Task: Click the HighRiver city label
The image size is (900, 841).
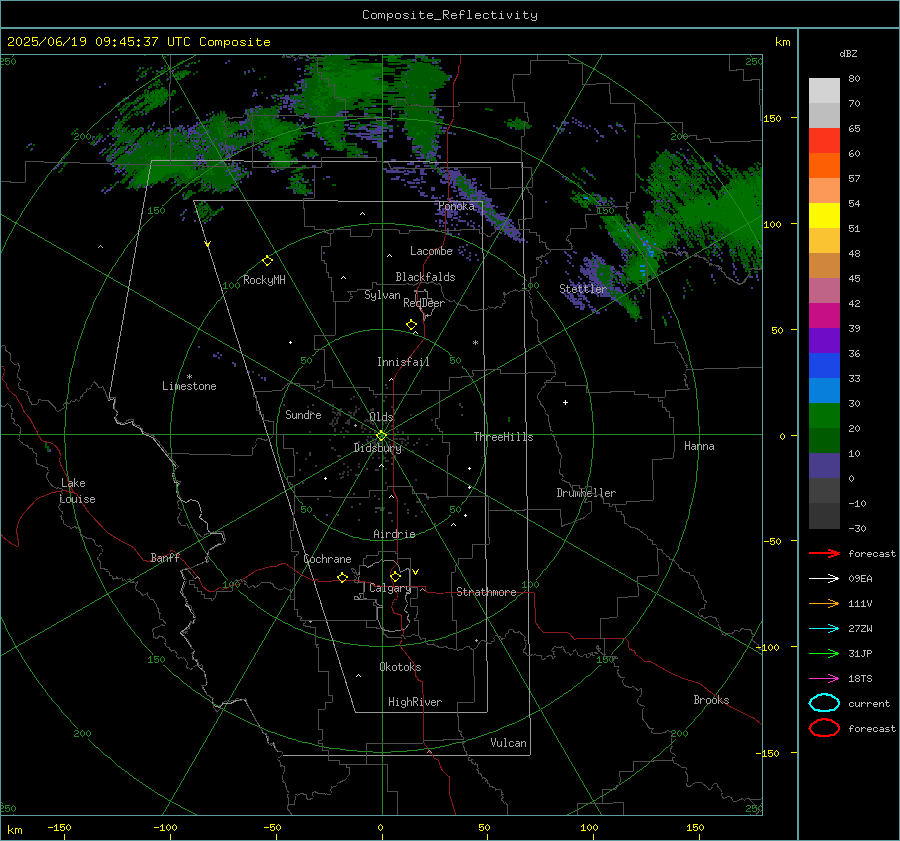Action: click(x=415, y=702)
